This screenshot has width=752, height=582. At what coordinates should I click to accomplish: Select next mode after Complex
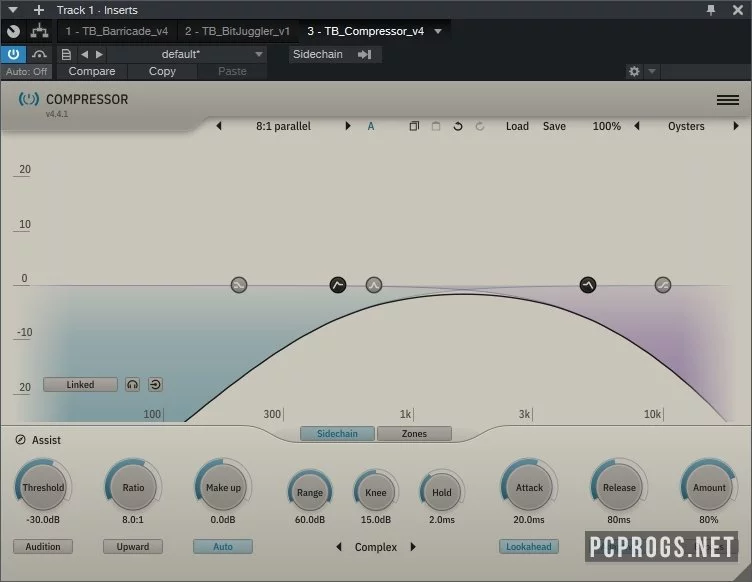coord(413,547)
